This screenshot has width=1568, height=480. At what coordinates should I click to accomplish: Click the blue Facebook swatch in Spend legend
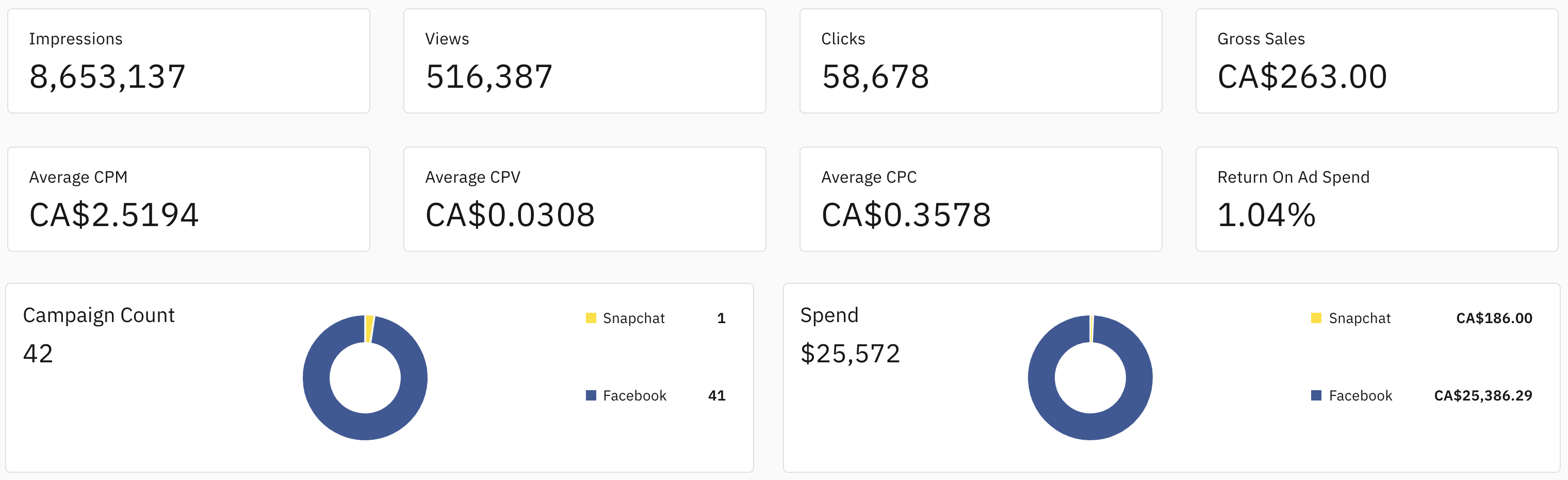(x=1316, y=395)
